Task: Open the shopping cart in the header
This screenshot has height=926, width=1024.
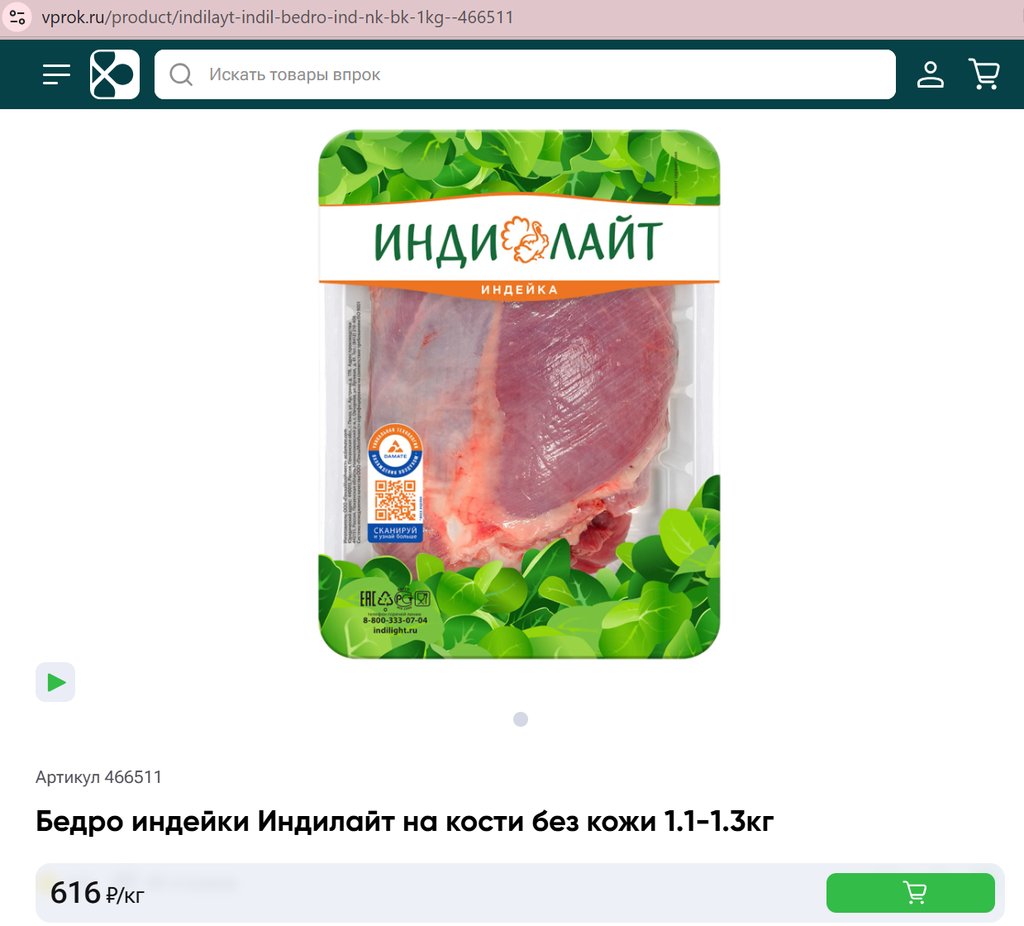Action: coord(984,74)
